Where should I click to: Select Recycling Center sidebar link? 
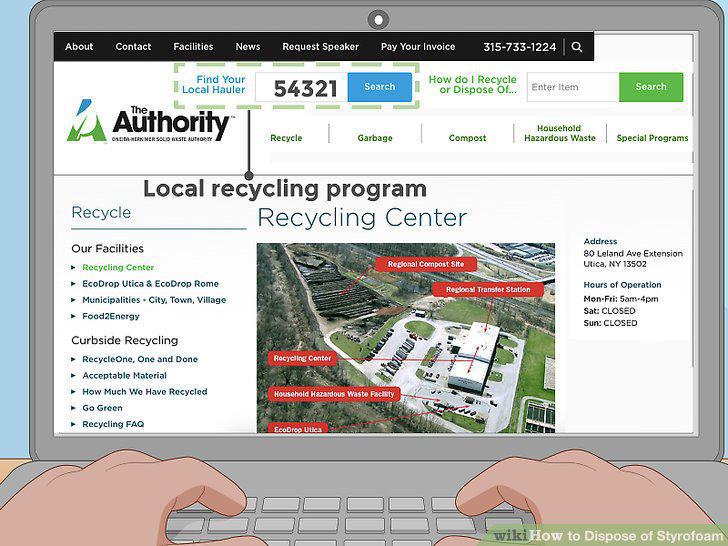click(118, 267)
